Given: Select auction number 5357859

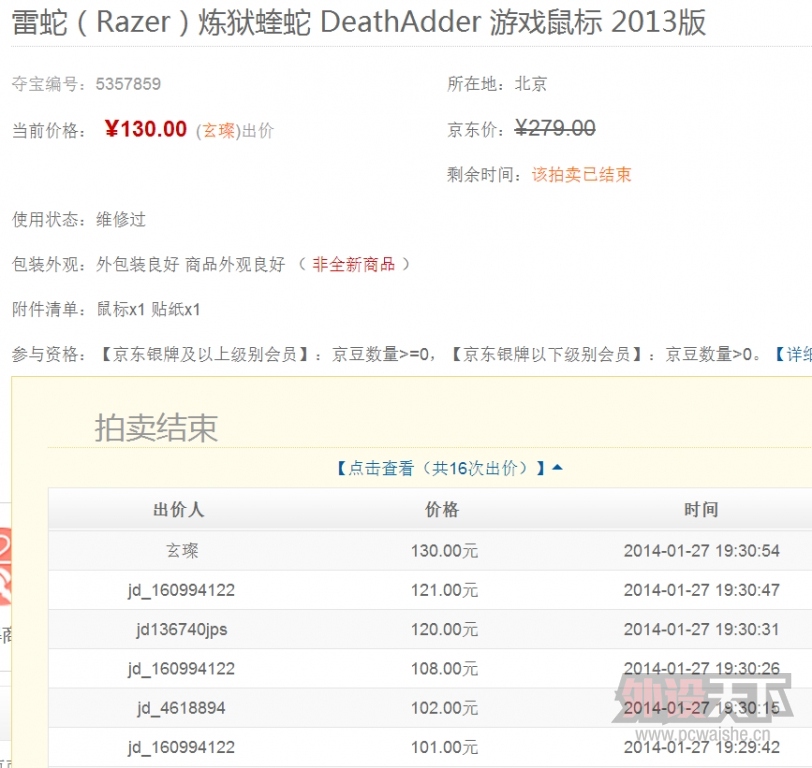Looking at the screenshot, I should tap(128, 84).
